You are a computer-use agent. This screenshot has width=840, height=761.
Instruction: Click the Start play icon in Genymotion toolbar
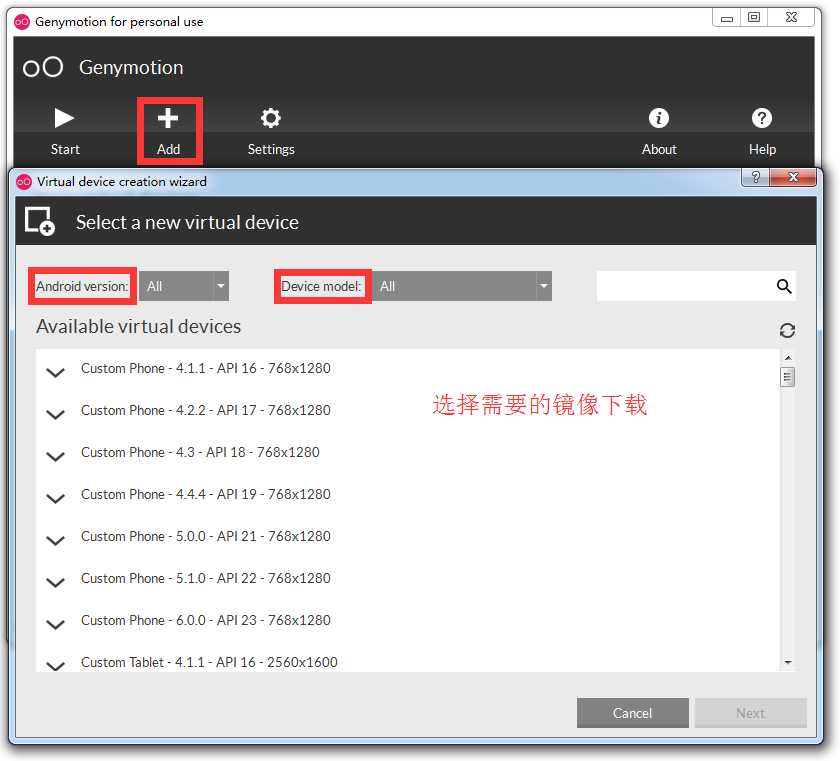[x=64, y=118]
